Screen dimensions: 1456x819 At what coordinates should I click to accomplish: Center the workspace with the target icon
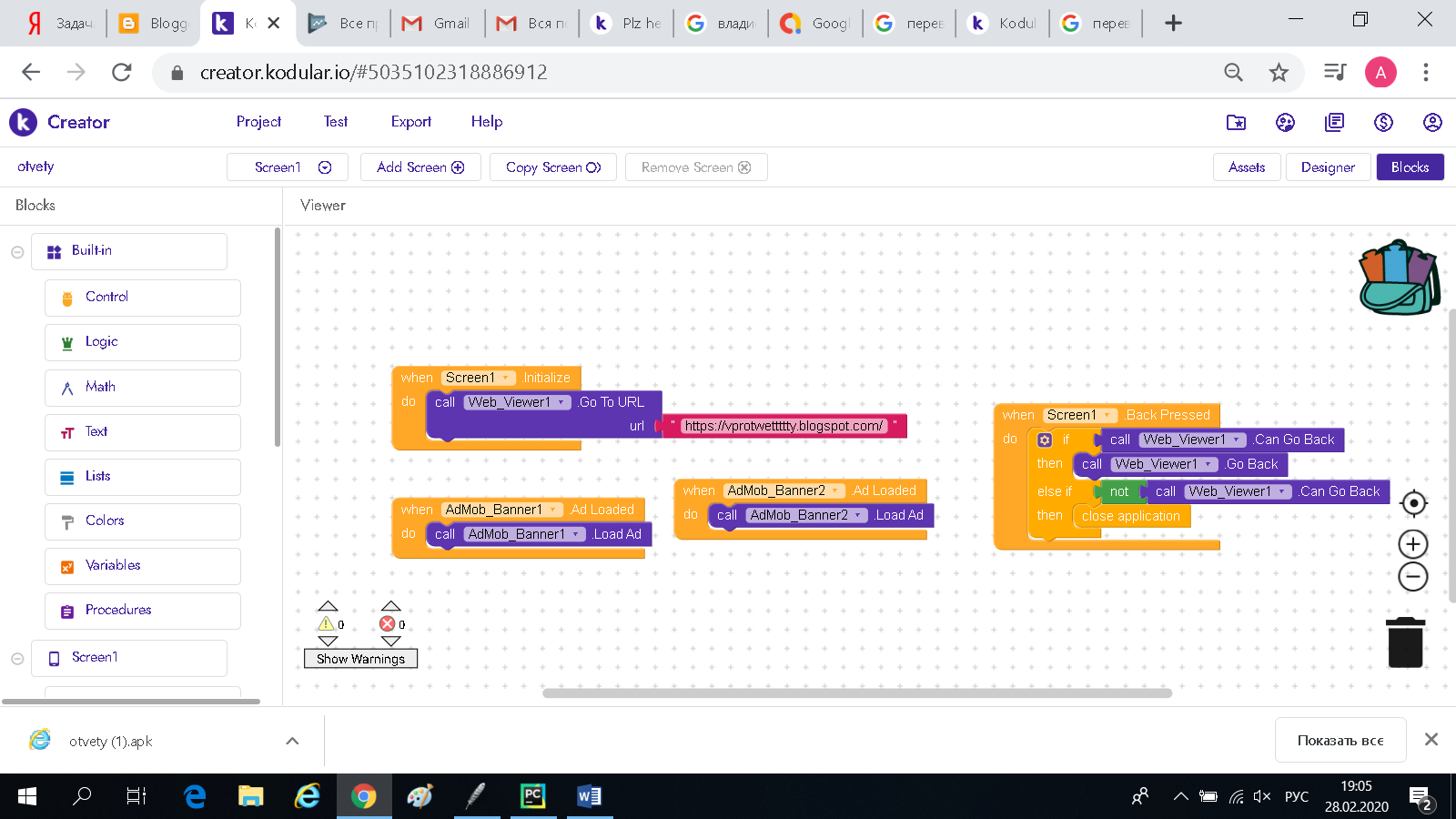click(1413, 503)
